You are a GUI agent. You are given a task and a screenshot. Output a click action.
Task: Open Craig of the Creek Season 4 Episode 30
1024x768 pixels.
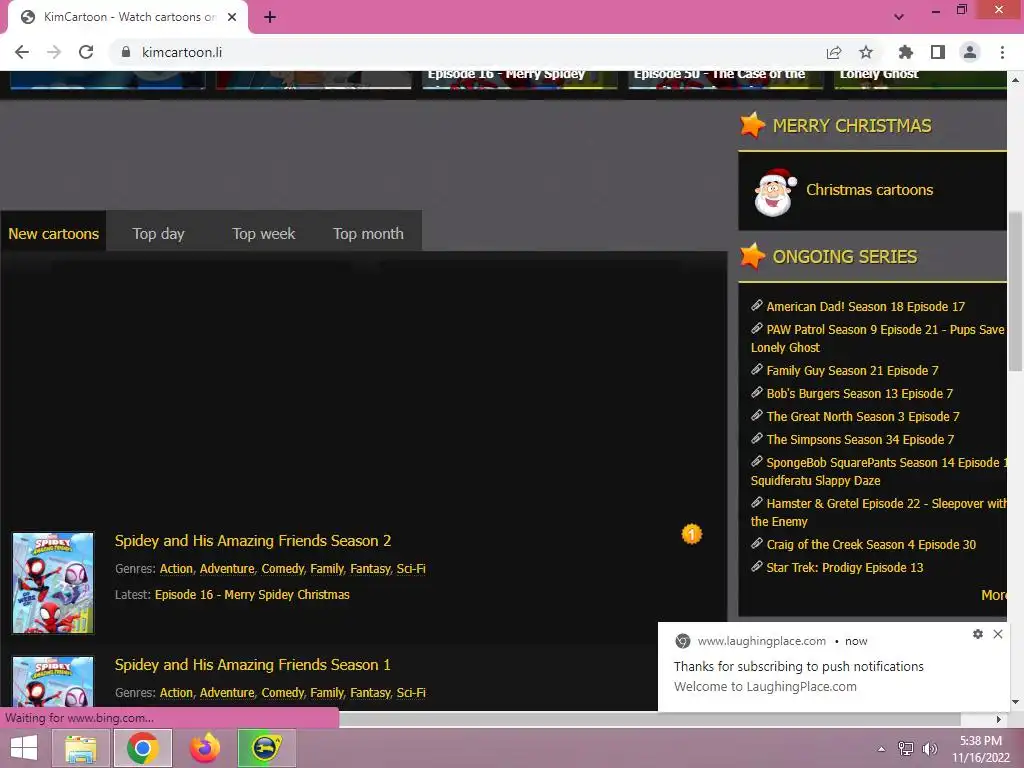(871, 544)
